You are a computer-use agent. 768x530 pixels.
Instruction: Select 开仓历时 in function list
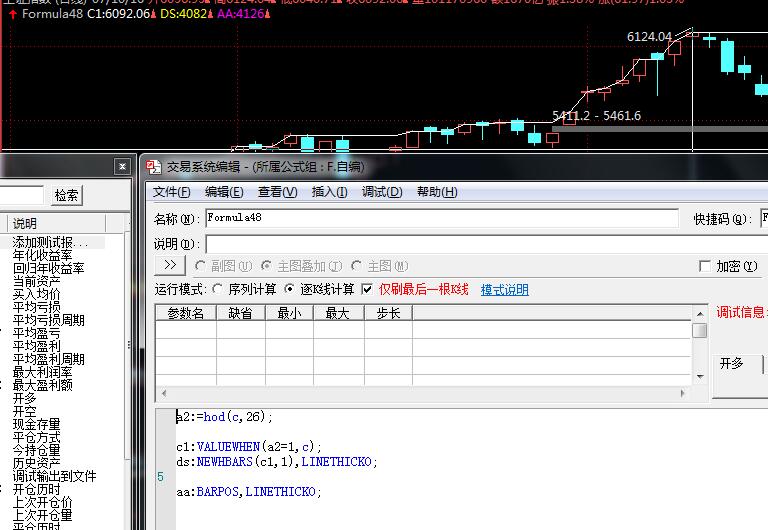pyautogui.click(x=36, y=489)
